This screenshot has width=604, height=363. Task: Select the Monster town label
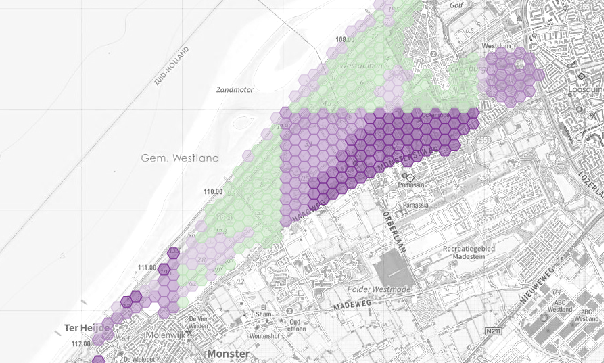coord(228,354)
